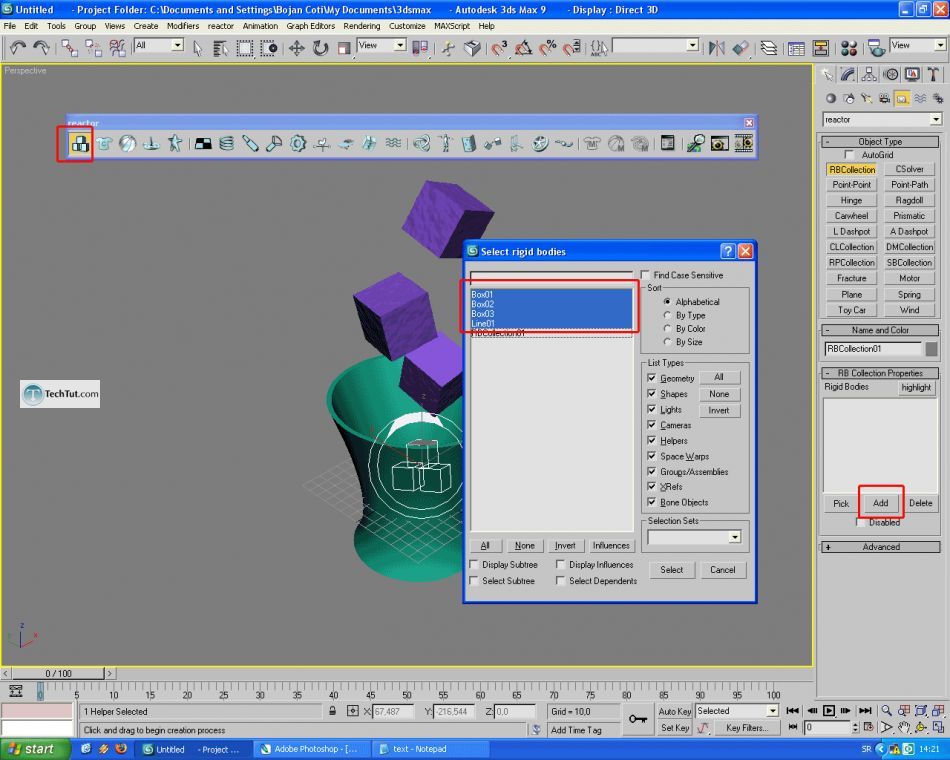Click the reactor Create Animation icon
The image size is (950, 760).
(x=743, y=144)
